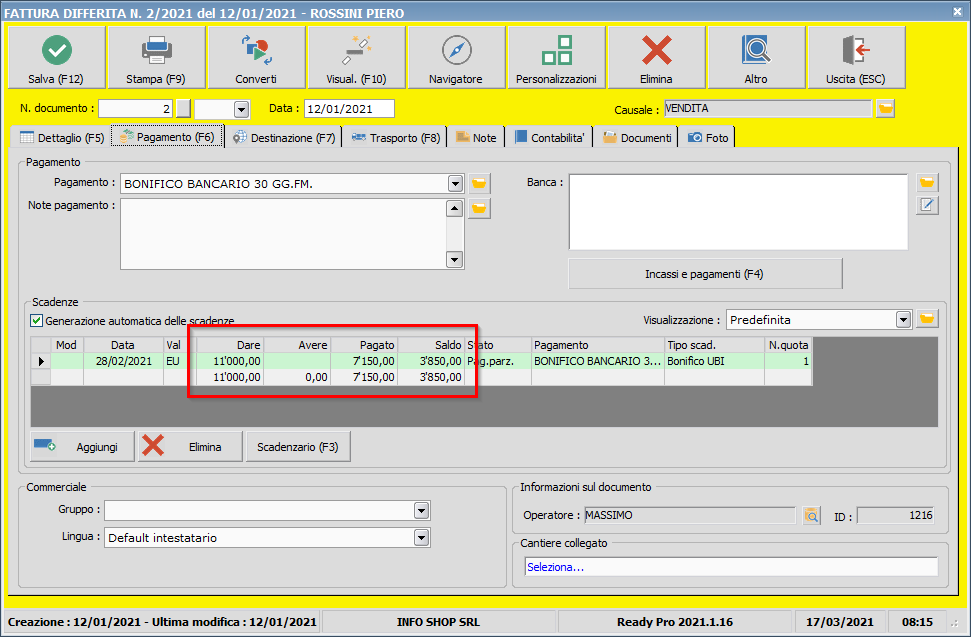Click folder icon next to Causale field
971x637 pixels.
(885, 109)
